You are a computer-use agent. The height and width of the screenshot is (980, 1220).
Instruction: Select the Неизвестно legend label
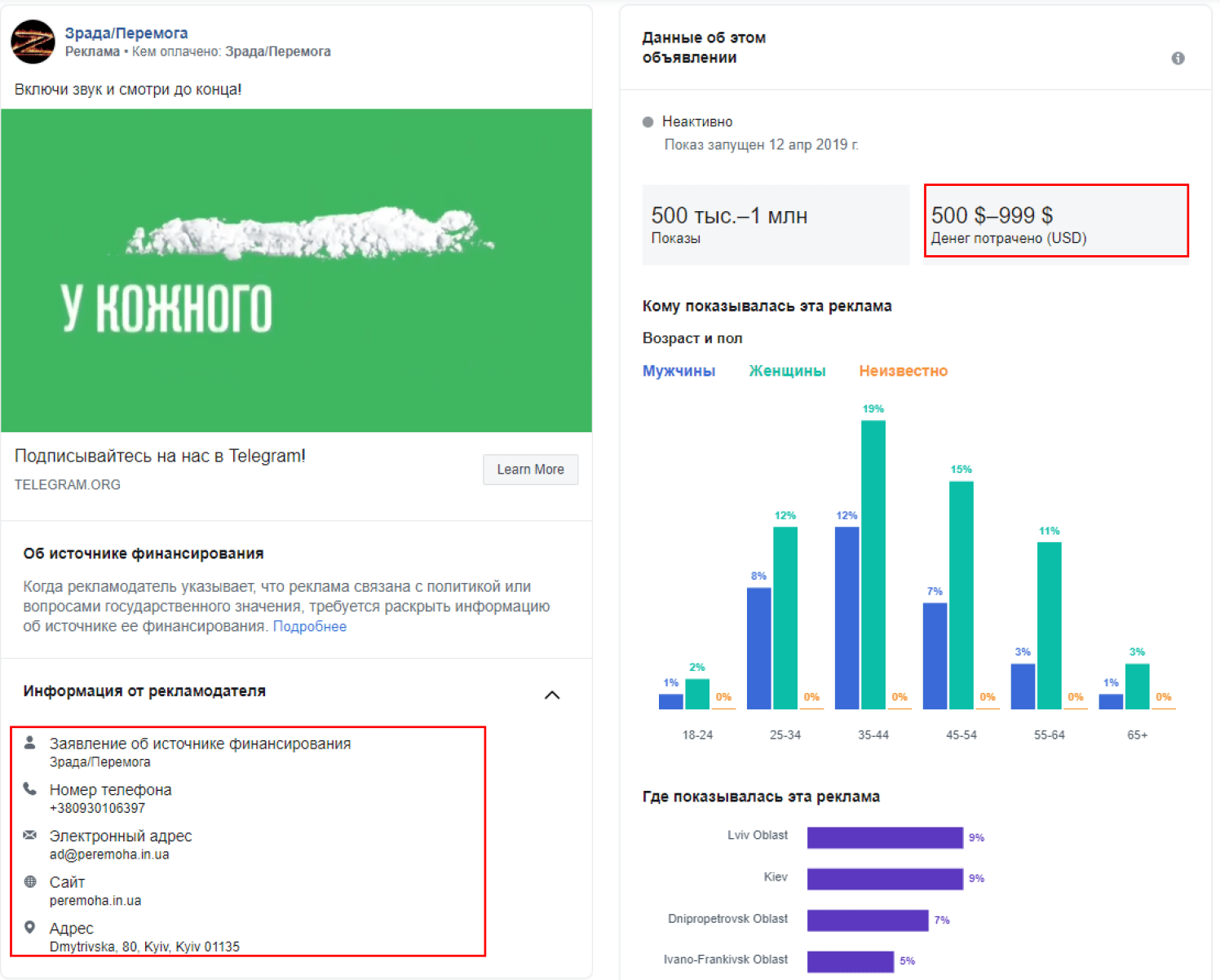[x=903, y=371]
